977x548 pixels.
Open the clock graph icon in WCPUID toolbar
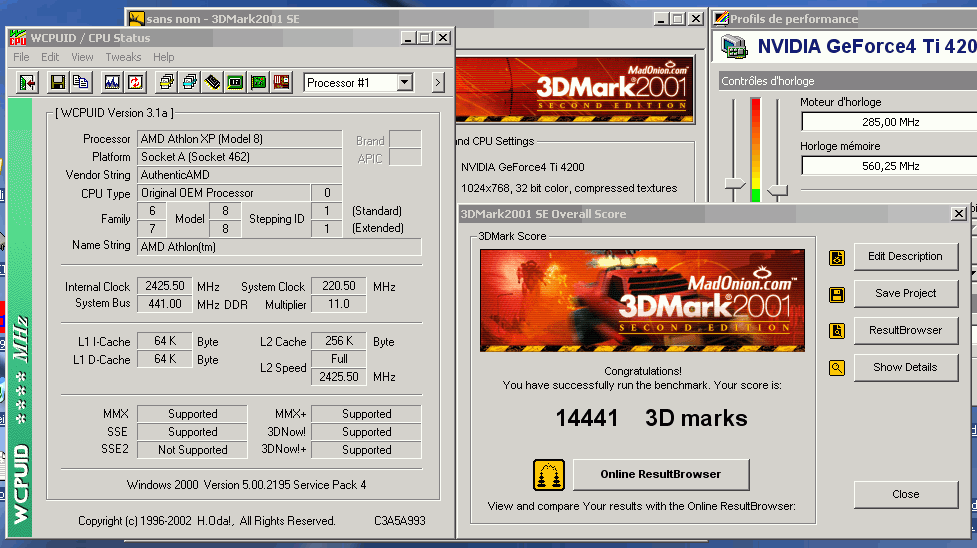(112, 82)
